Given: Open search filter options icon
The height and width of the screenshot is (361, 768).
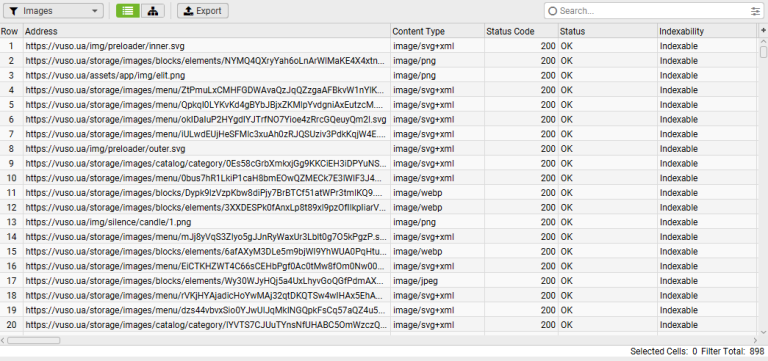Looking at the screenshot, I should [x=755, y=11].
